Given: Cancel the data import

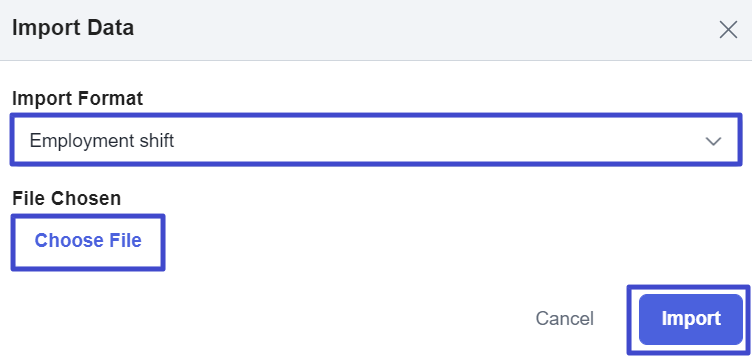Looking at the screenshot, I should tap(564, 319).
